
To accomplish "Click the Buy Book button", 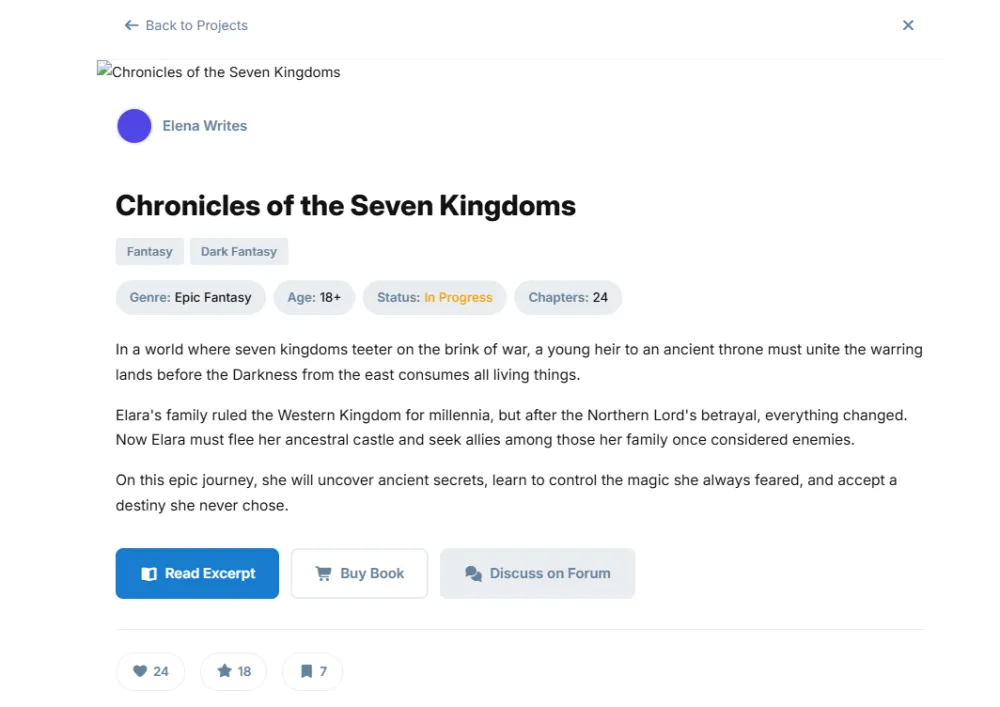I will click(x=359, y=573).
